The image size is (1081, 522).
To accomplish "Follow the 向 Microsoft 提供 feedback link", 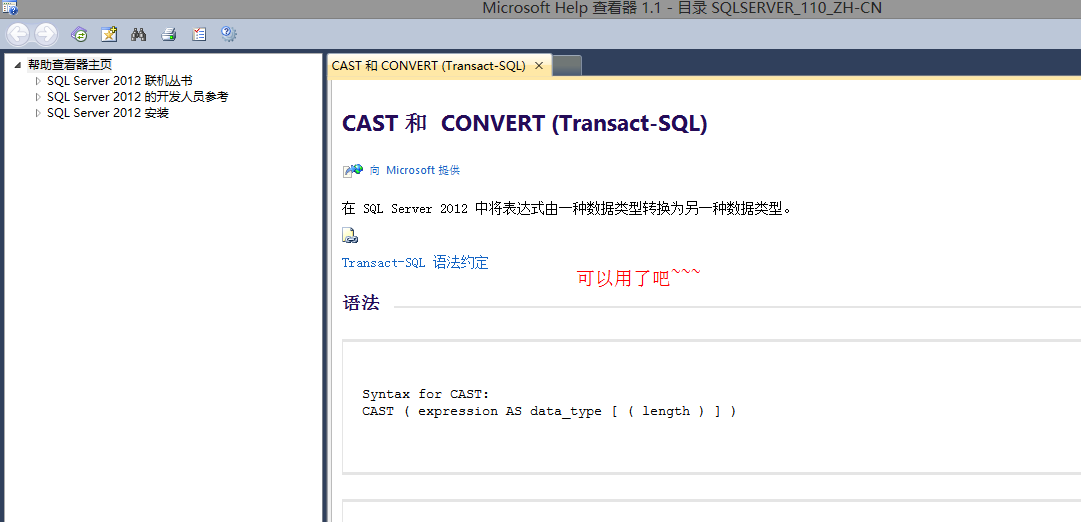I will [x=414, y=170].
